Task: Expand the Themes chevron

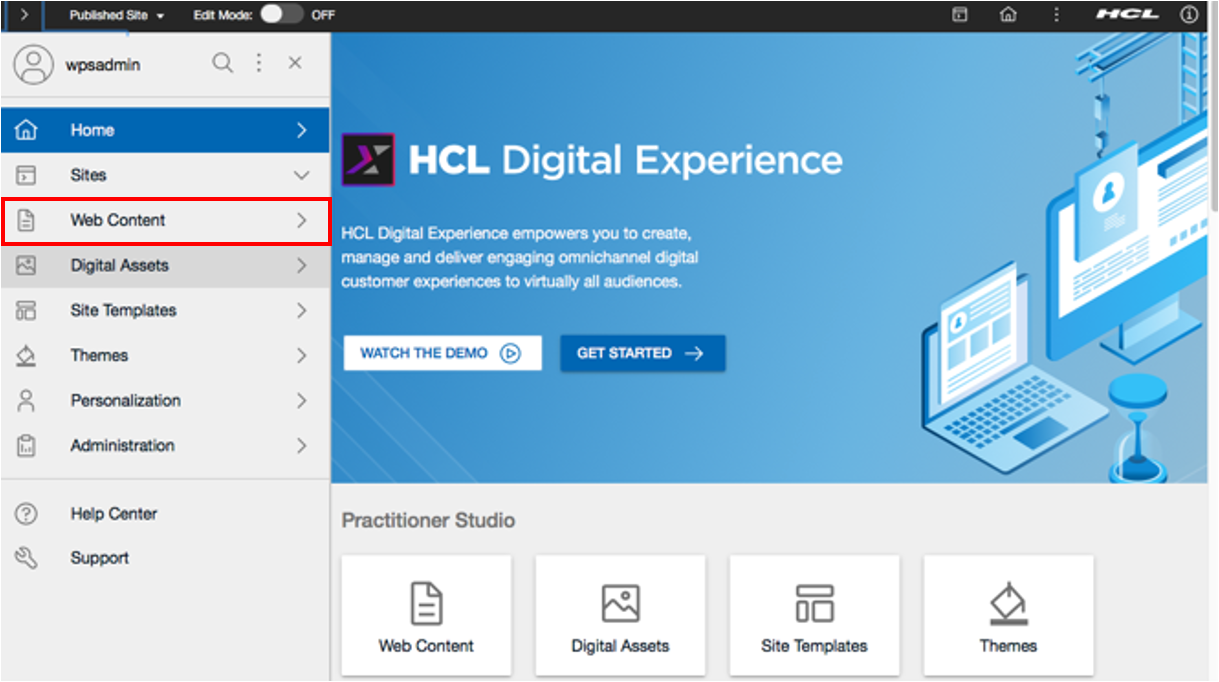Action: tap(301, 356)
